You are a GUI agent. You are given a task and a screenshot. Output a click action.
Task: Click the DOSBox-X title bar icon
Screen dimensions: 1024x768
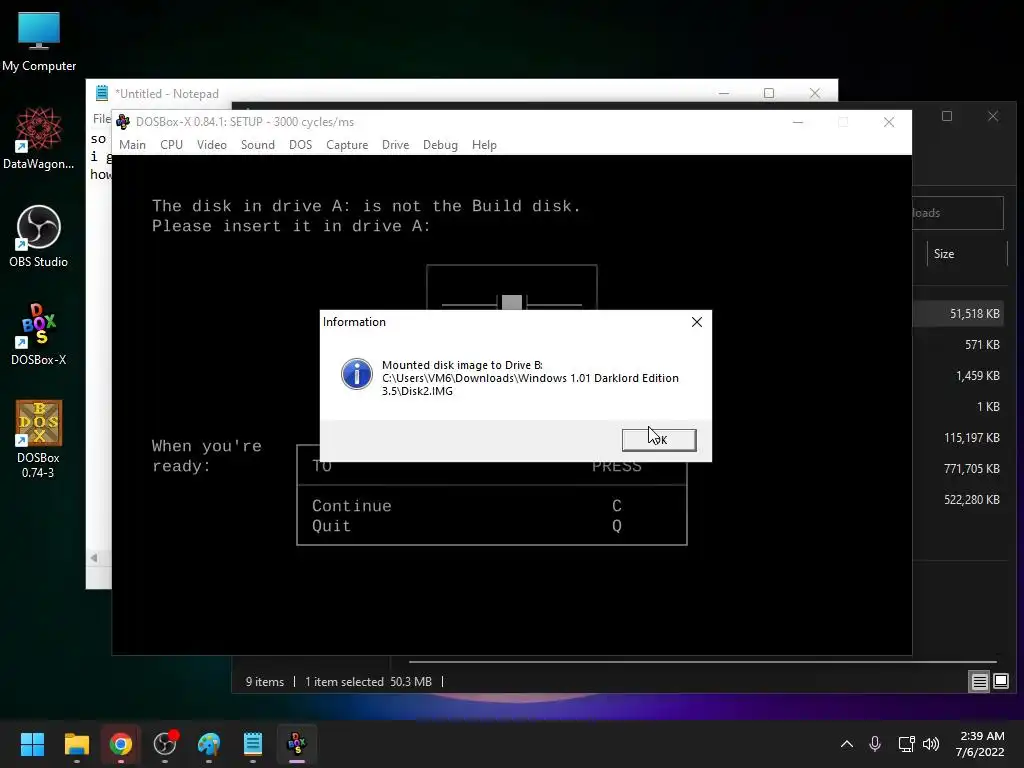[x=123, y=122]
